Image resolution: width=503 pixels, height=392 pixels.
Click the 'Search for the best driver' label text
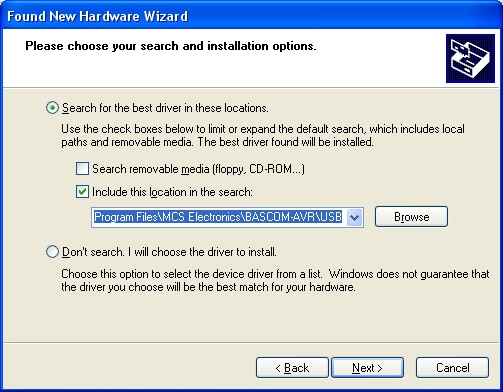point(165,108)
